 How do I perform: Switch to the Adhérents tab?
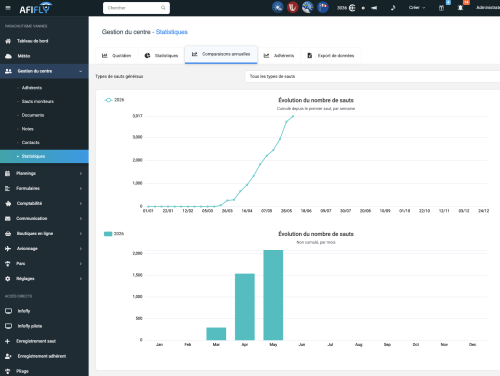[x=279, y=56]
